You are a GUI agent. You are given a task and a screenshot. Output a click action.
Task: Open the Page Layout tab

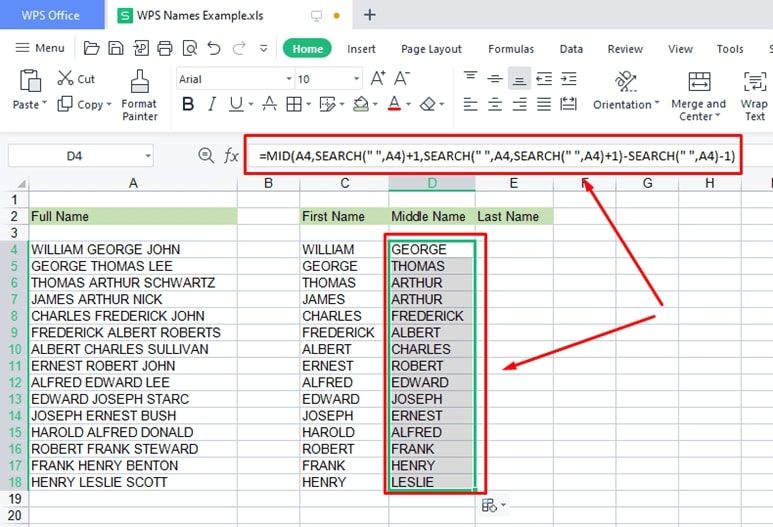click(431, 49)
